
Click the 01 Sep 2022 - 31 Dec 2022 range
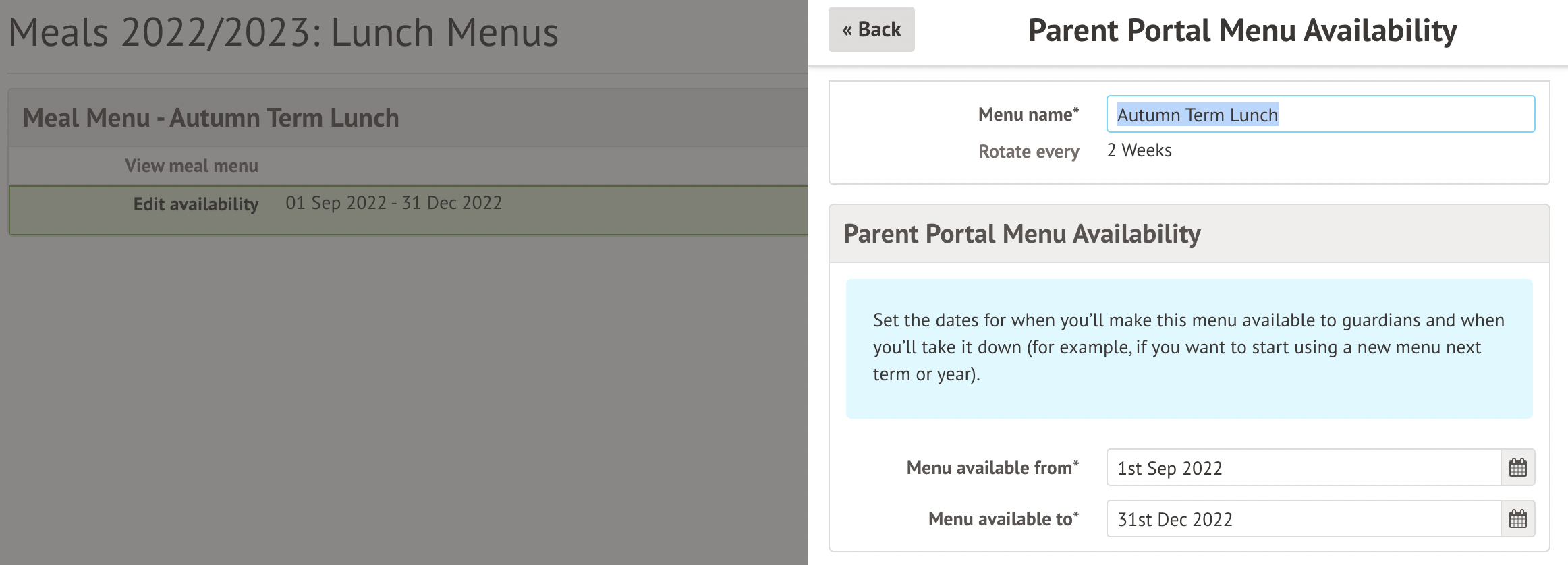(x=393, y=203)
